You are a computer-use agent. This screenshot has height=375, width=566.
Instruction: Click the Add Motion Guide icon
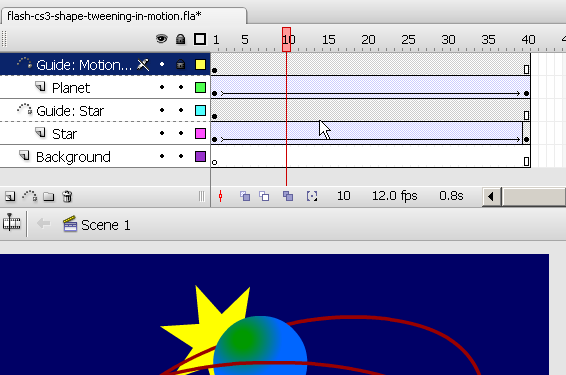click(29, 196)
